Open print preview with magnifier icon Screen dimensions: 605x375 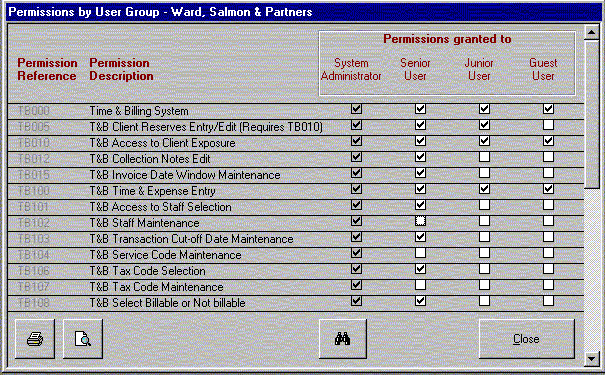pyautogui.click(x=83, y=339)
